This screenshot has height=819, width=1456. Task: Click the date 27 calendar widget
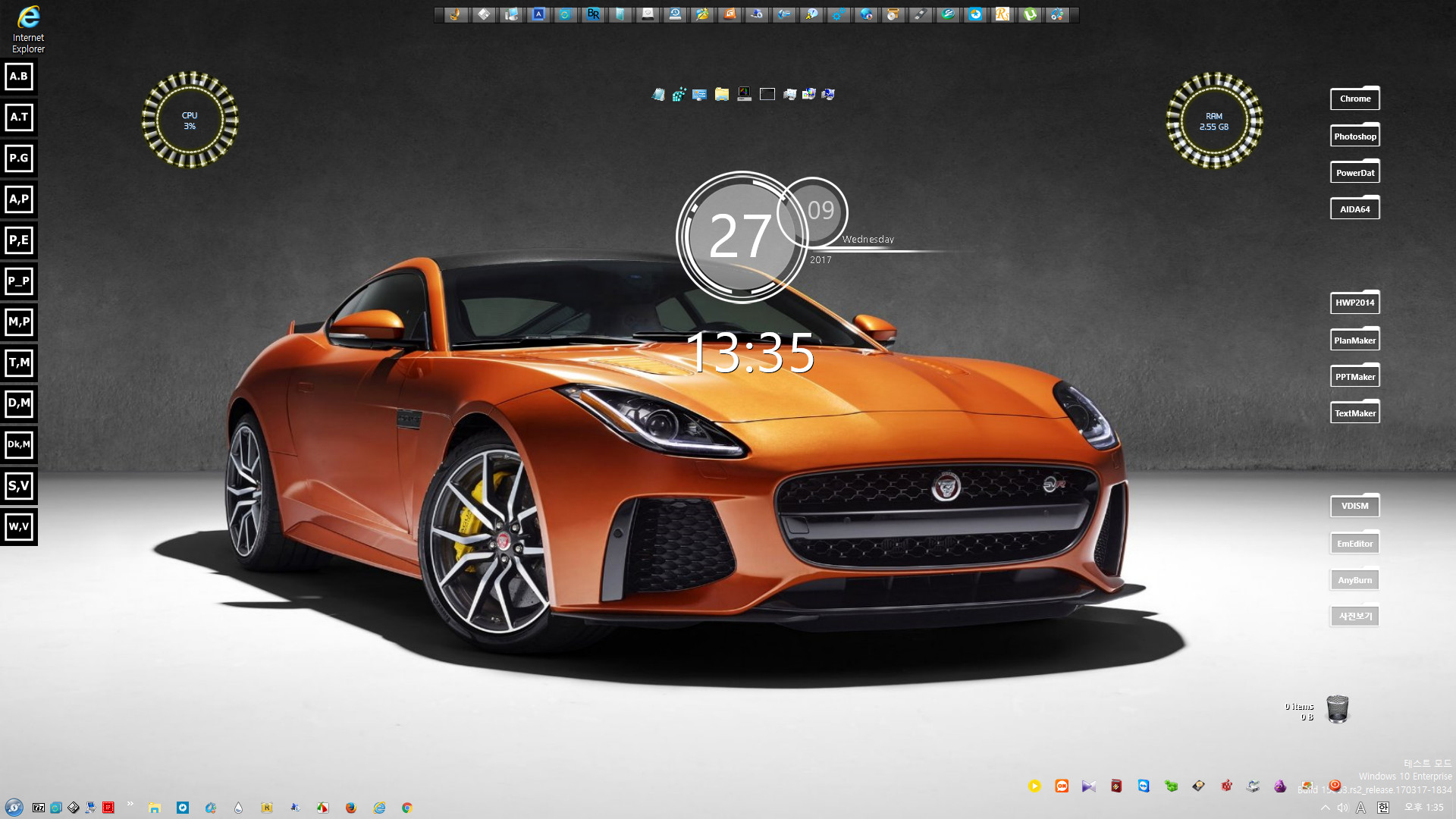click(741, 237)
